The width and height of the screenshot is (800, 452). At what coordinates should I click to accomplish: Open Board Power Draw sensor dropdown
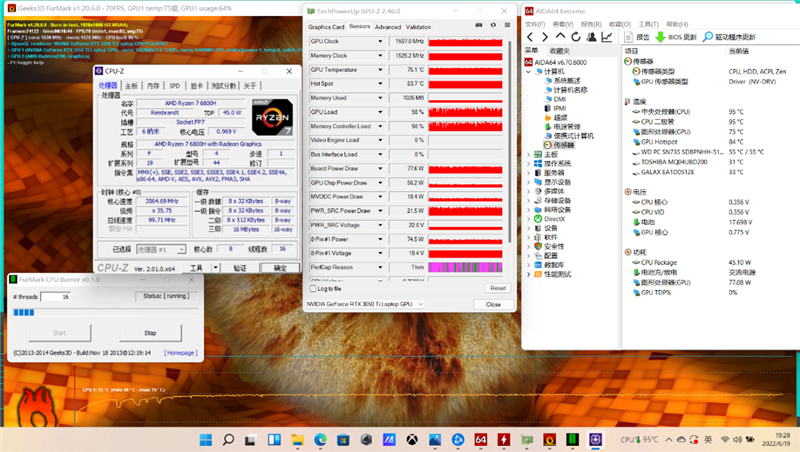point(380,168)
